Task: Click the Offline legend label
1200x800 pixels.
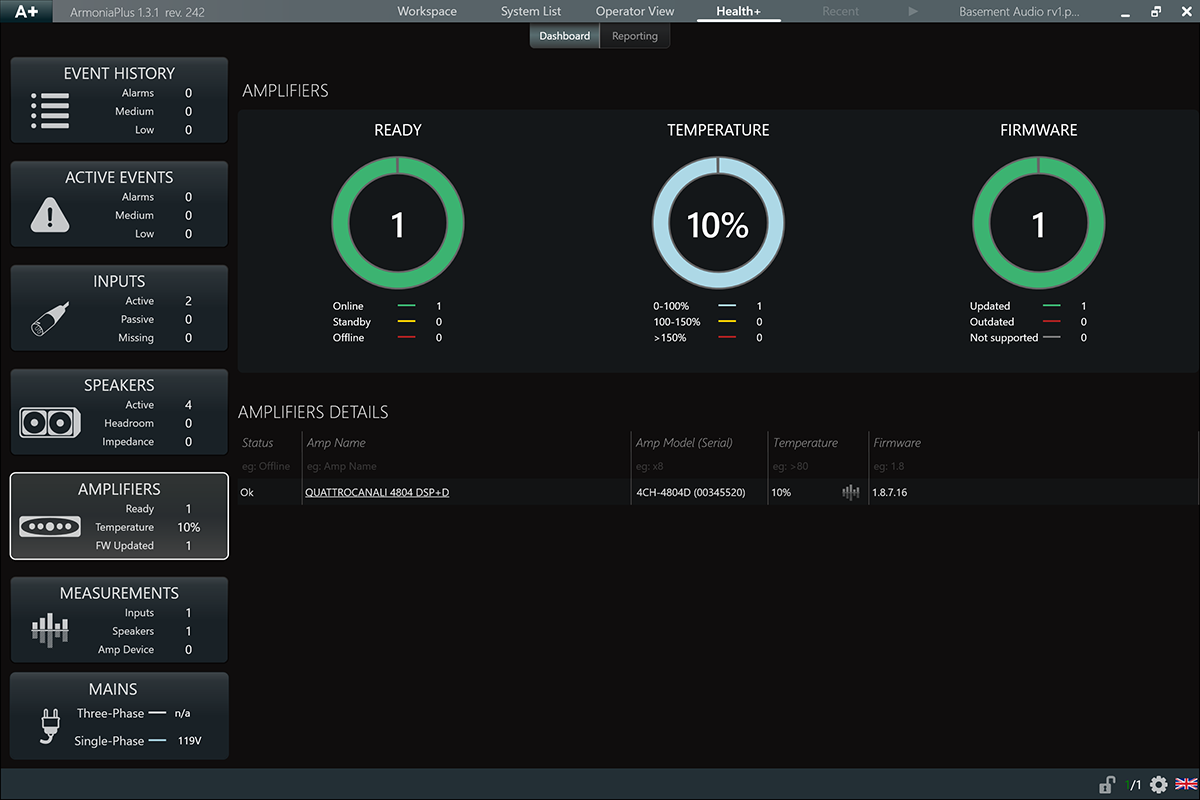Action: [349, 338]
